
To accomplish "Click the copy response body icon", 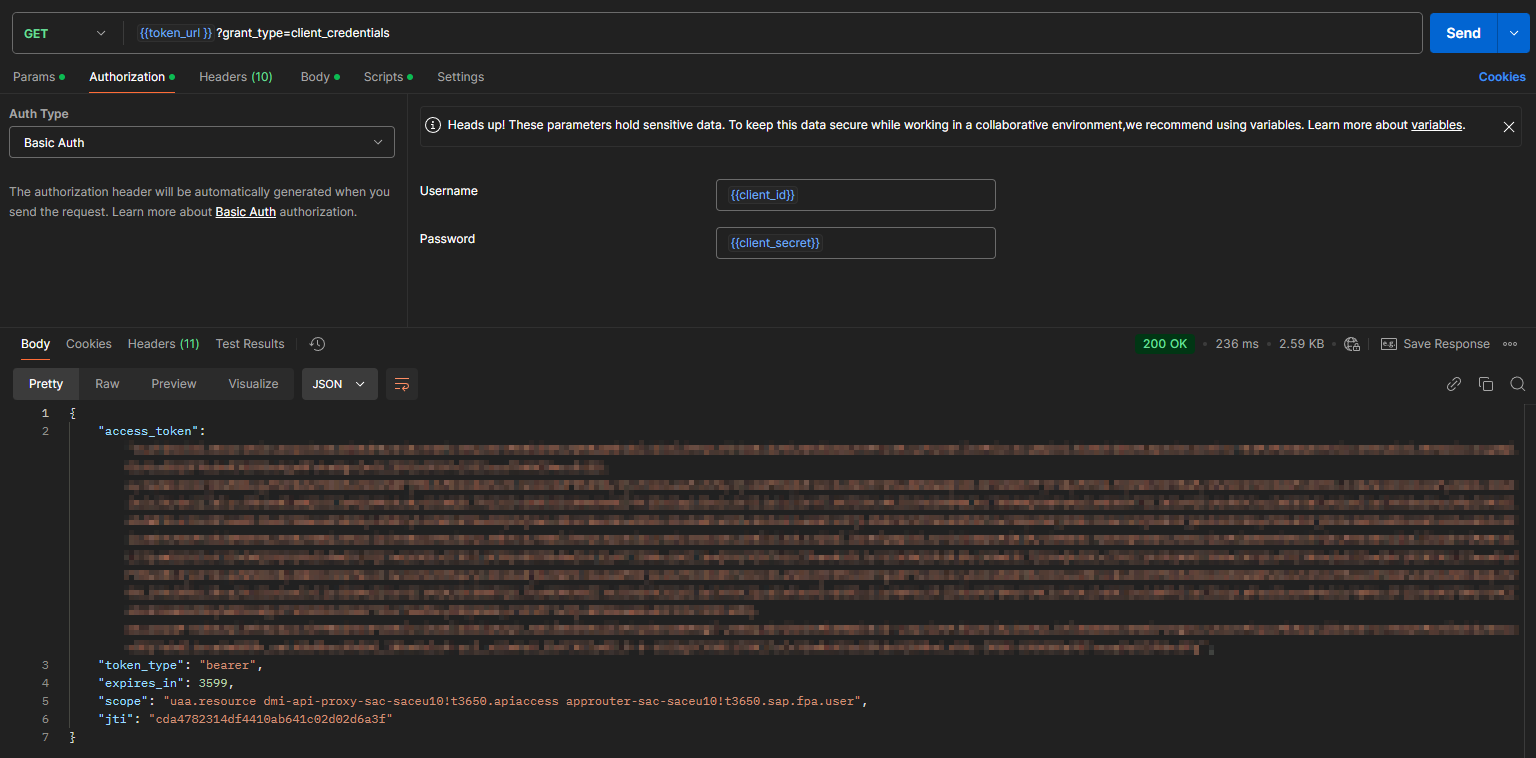I will [x=1486, y=384].
